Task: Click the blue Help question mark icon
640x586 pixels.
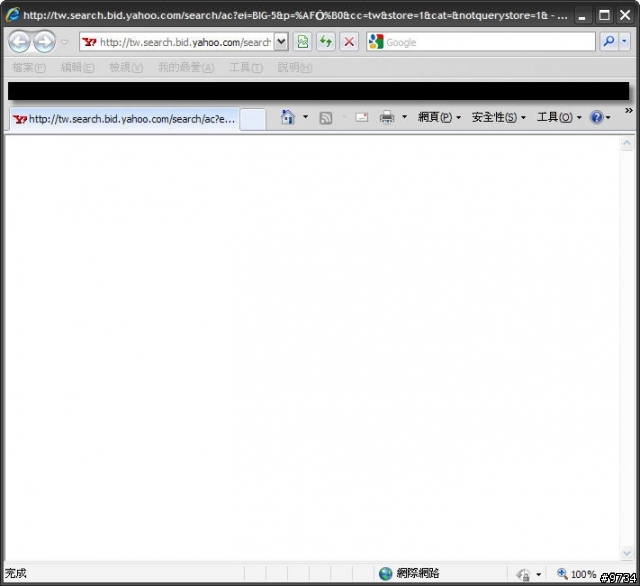Action: (x=596, y=118)
